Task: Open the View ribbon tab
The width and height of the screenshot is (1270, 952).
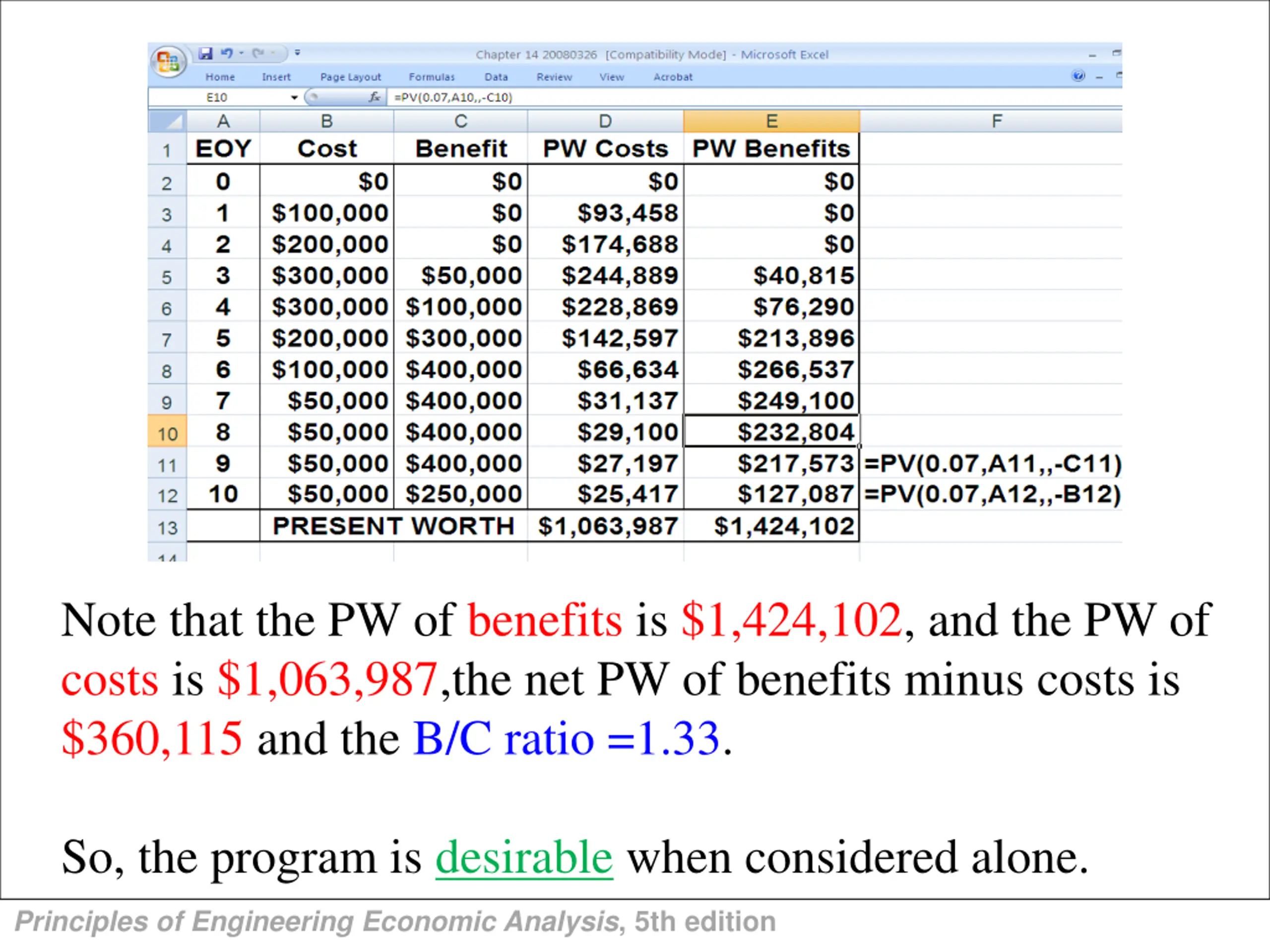Action: point(612,77)
